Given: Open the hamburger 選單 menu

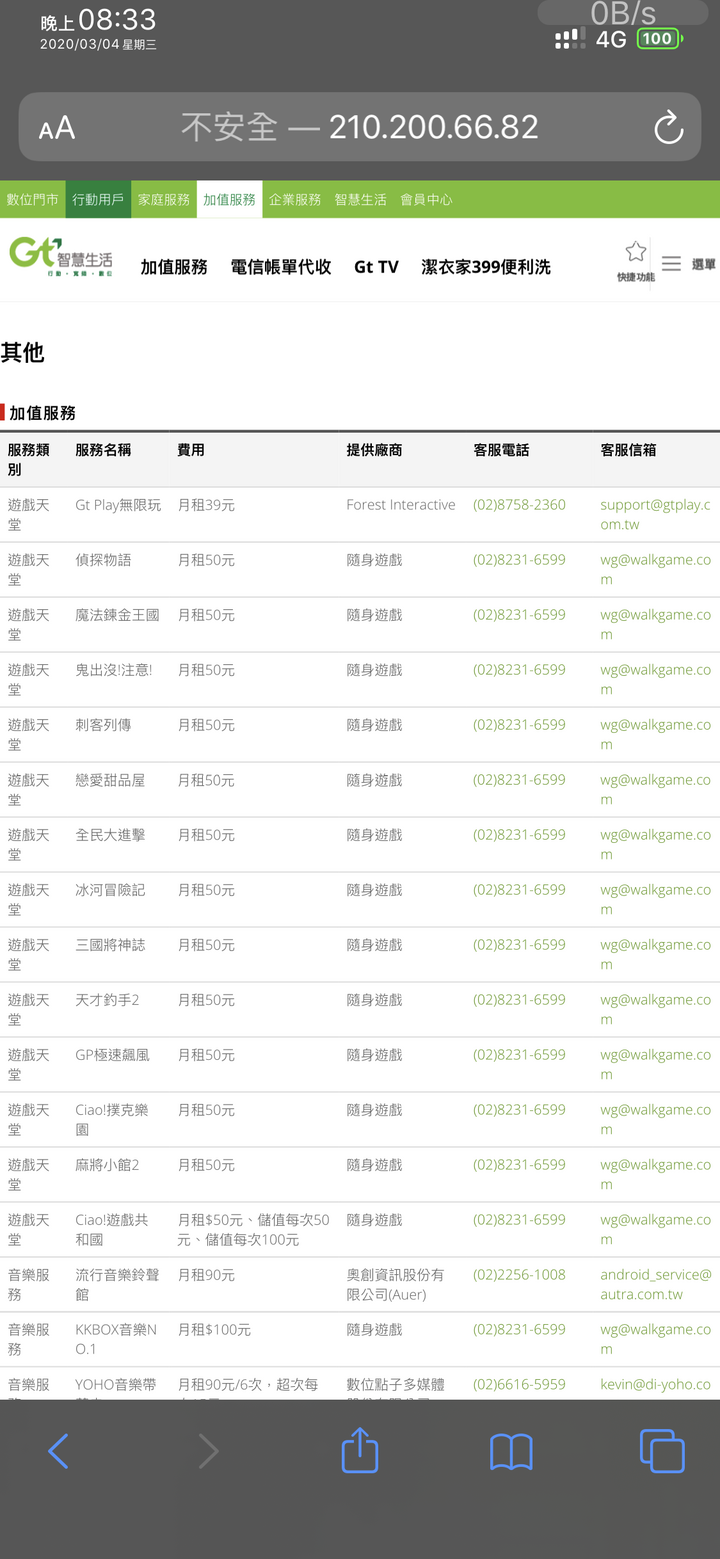Looking at the screenshot, I should click(689, 264).
